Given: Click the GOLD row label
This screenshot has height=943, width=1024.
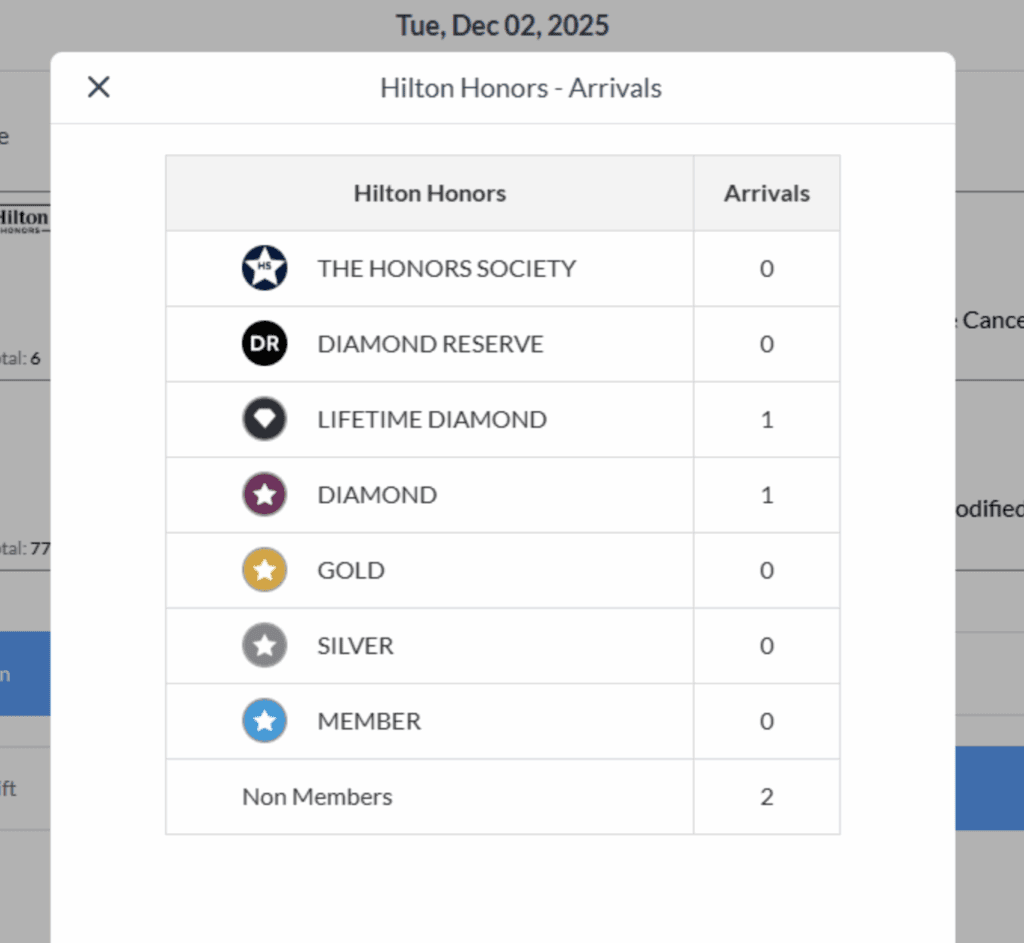Looking at the screenshot, I should [x=351, y=570].
